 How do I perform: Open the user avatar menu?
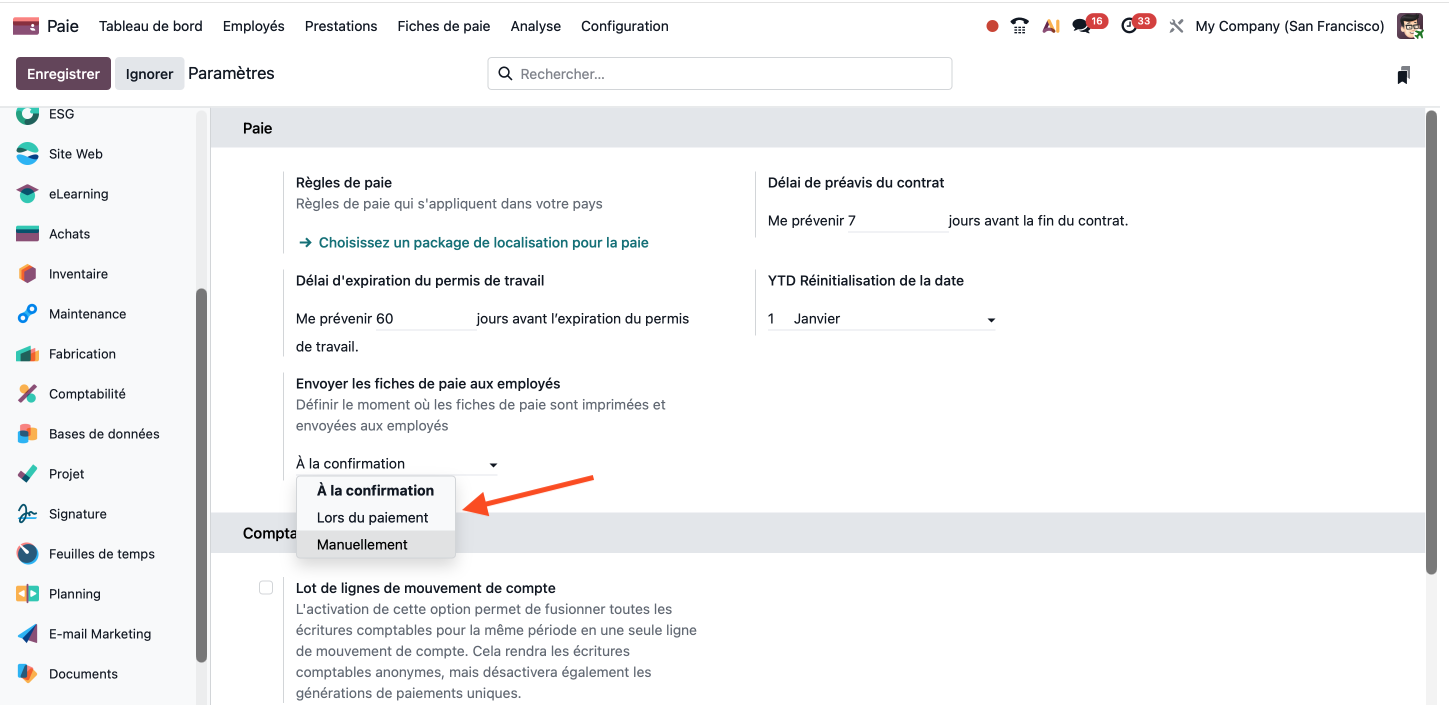(x=1410, y=26)
